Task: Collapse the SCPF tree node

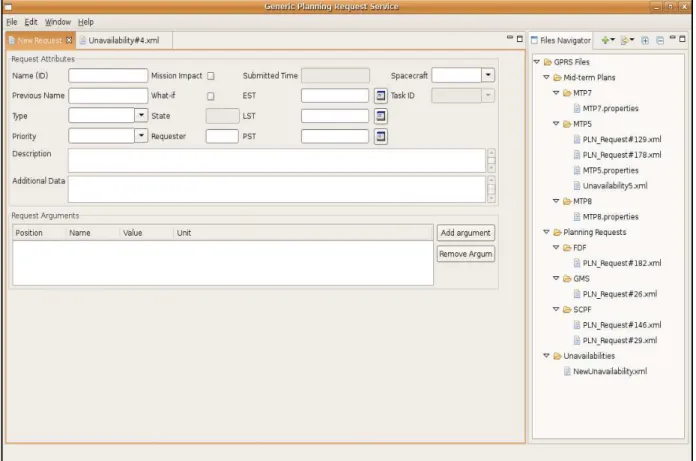Action: [556, 309]
